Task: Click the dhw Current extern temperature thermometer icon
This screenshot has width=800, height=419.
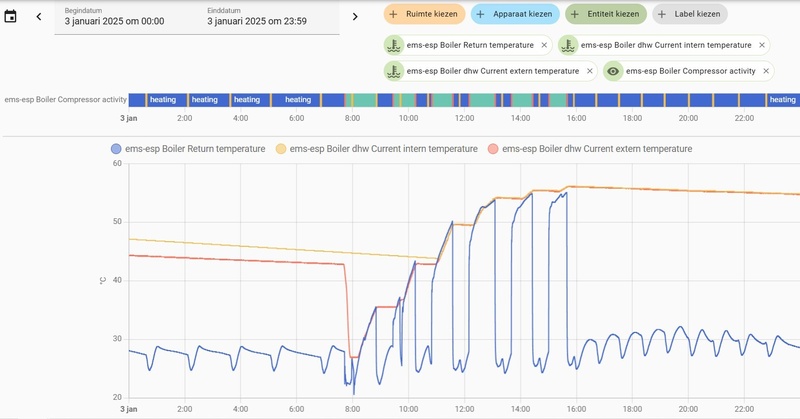Action: 396,71
